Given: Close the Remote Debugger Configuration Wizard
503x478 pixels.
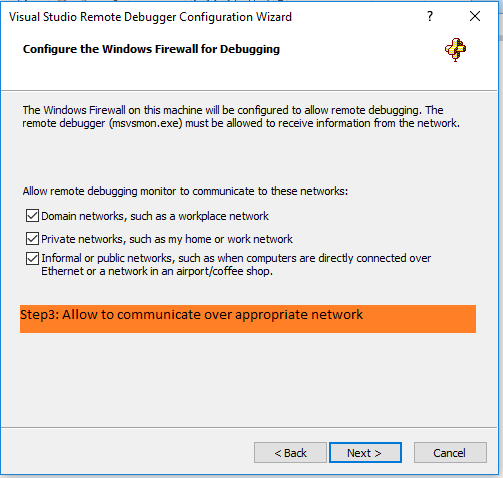Looking at the screenshot, I should coord(475,16).
